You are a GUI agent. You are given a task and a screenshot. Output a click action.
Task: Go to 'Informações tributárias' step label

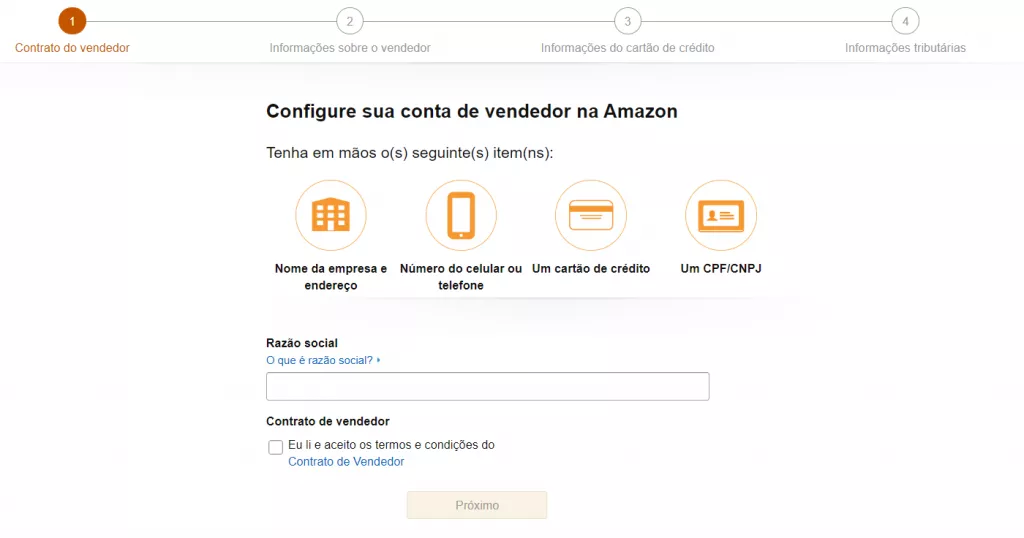point(905,48)
